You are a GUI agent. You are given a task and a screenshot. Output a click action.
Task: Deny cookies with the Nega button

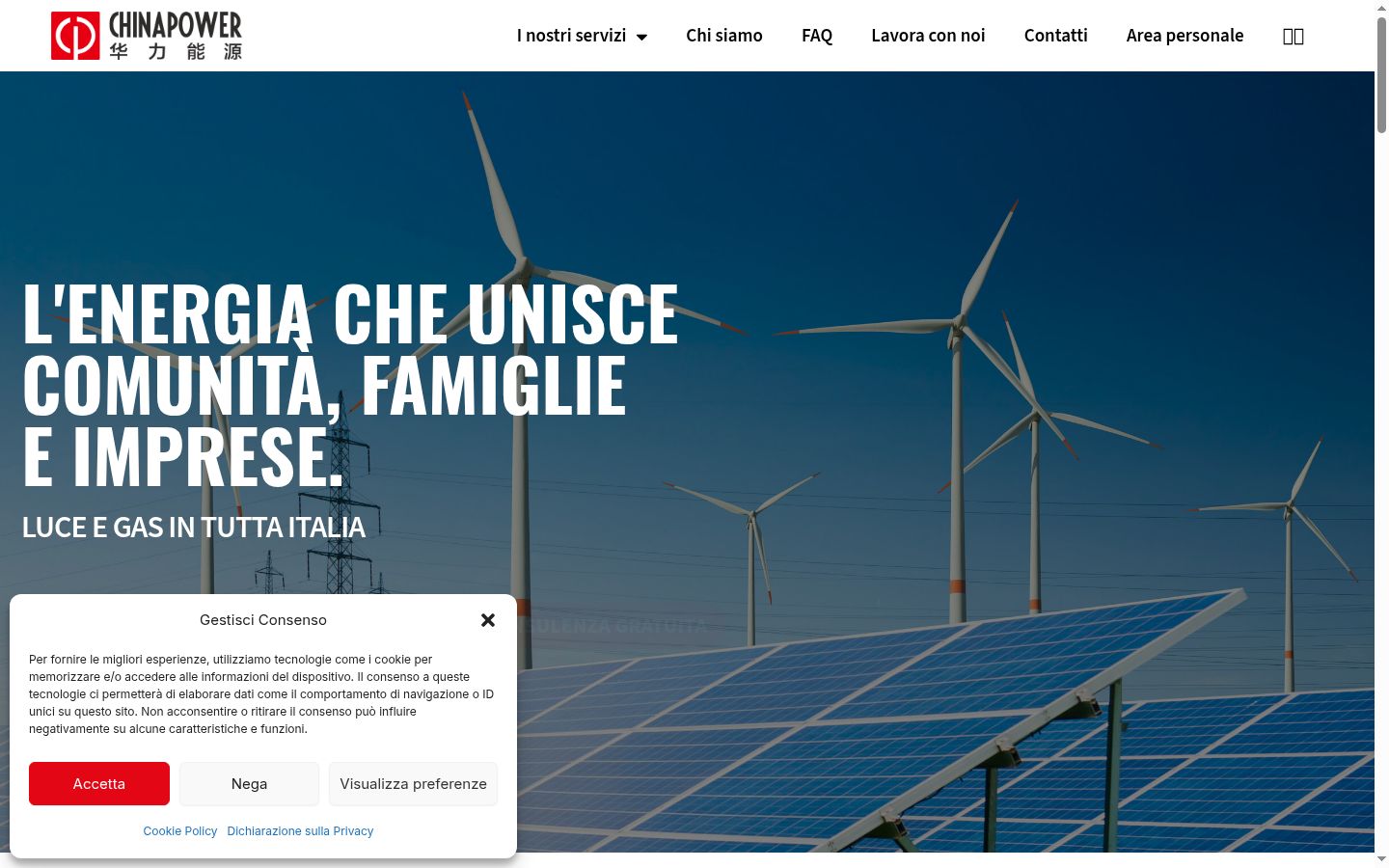[249, 784]
